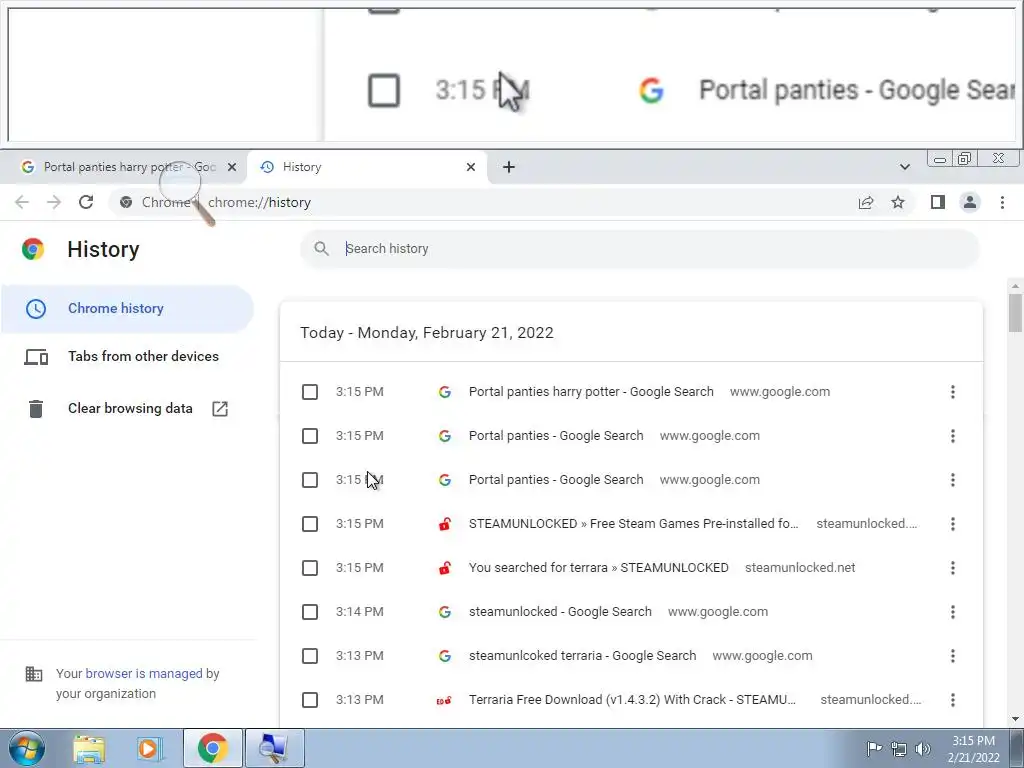Image resolution: width=1024 pixels, height=768 pixels.
Task: Open more actions for the second 'Portal panties - Google Search' entry
Action: pyautogui.click(x=953, y=480)
